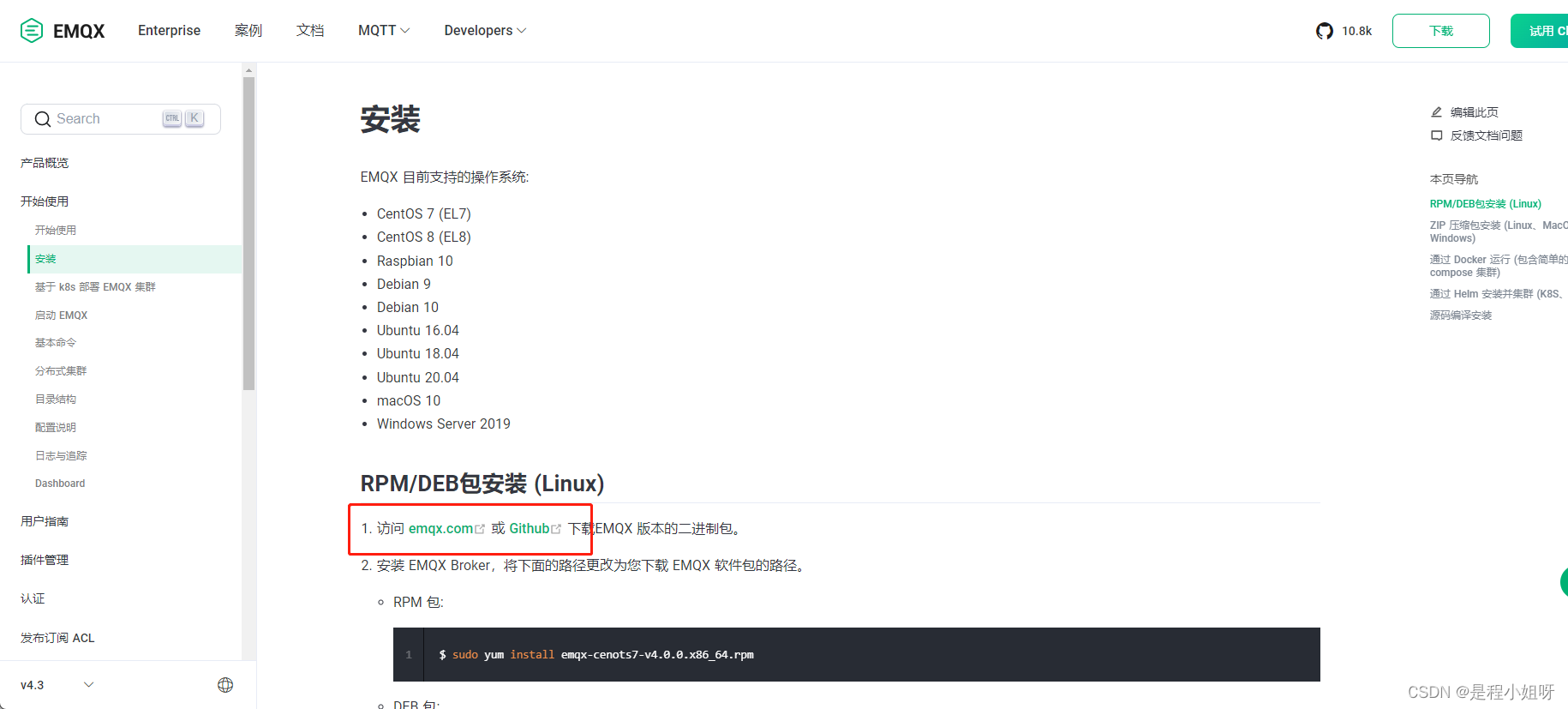
Task: Click the search magnifier icon
Action: click(x=43, y=119)
